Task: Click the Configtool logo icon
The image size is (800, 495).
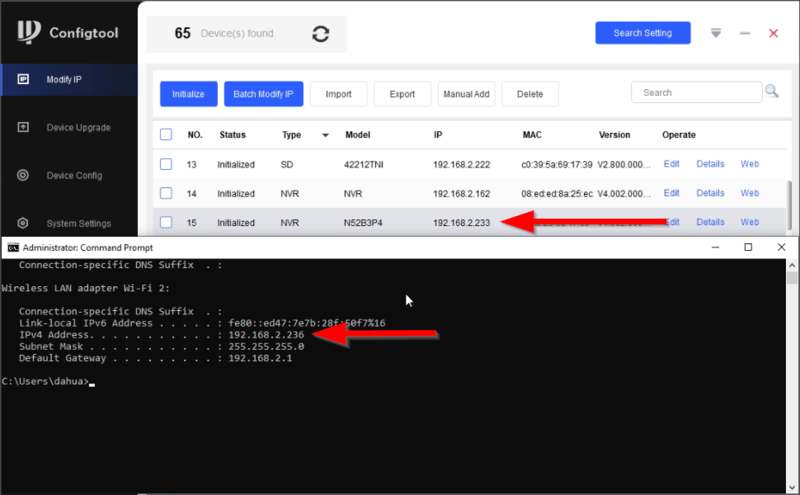Action: click(29, 33)
